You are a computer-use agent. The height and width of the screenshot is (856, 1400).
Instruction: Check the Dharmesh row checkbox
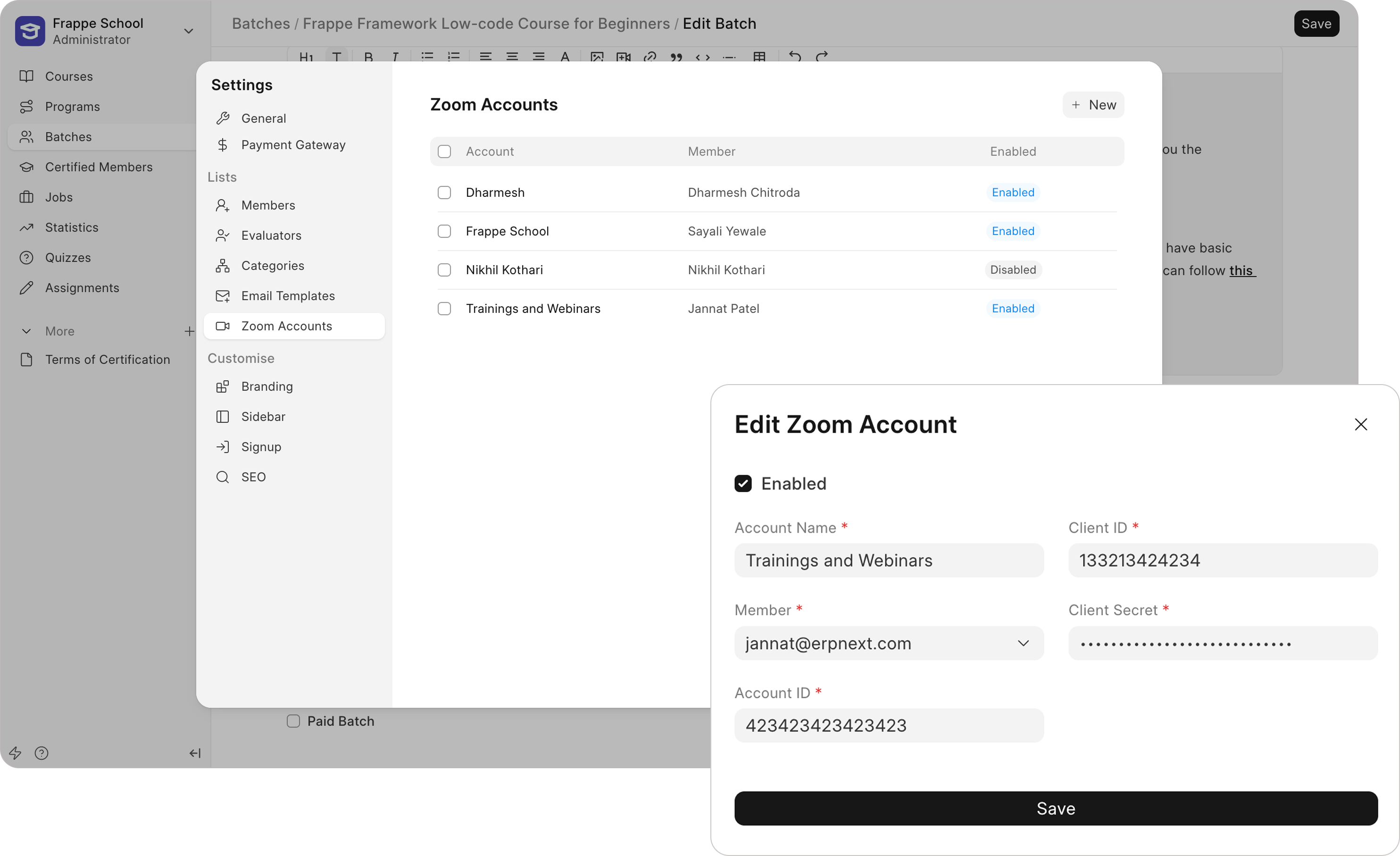pos(444,192)
